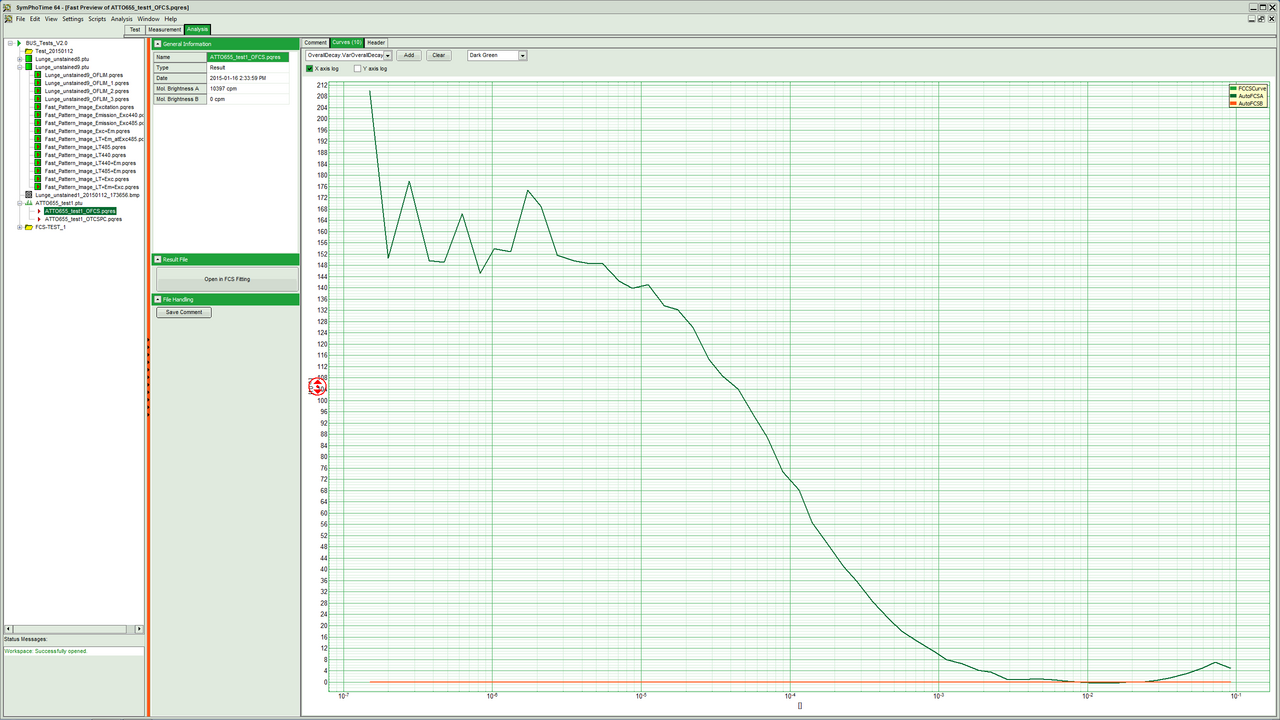This screenshot has width=1280, height=720.
Task: Open the Dark Green color dropdown
Action: [x=522, y=56]
